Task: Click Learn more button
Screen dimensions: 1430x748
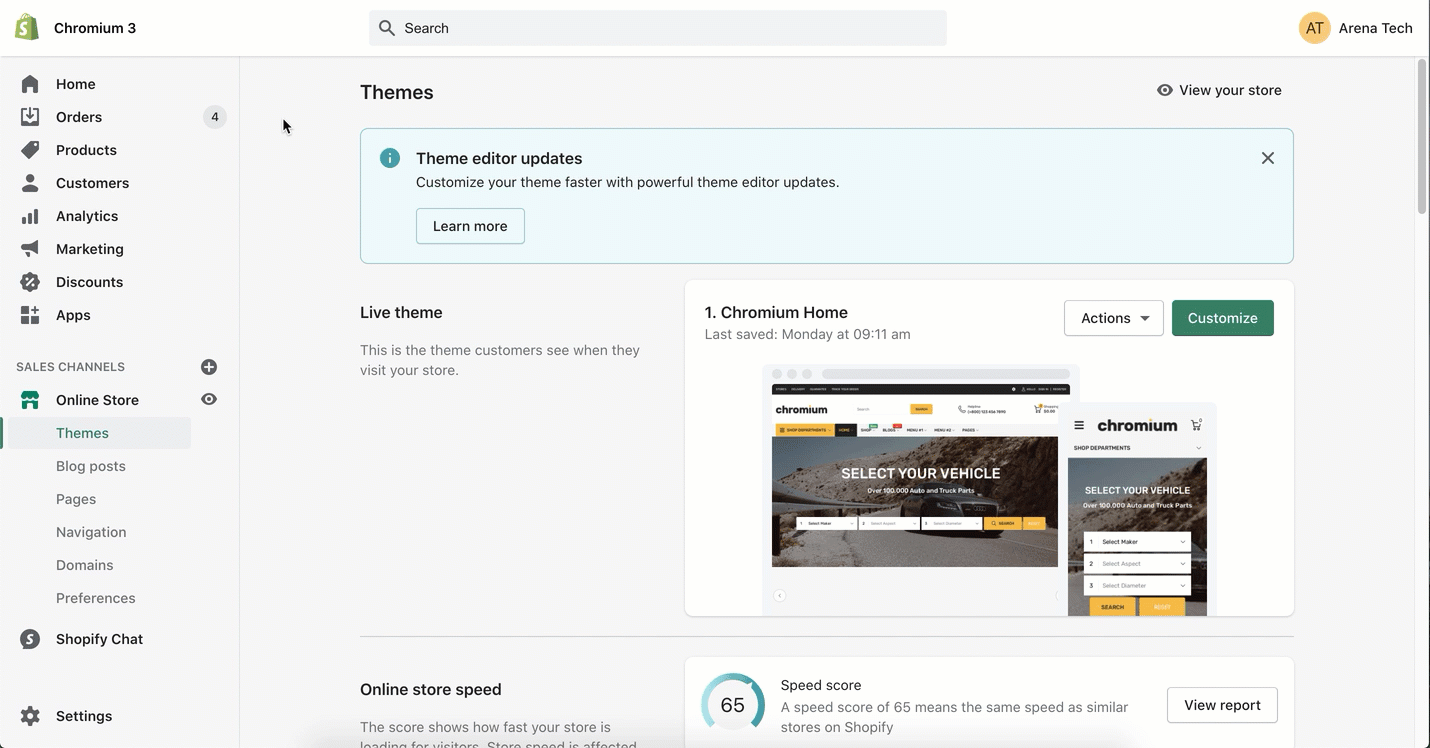Action: click(x=470, y=226)
